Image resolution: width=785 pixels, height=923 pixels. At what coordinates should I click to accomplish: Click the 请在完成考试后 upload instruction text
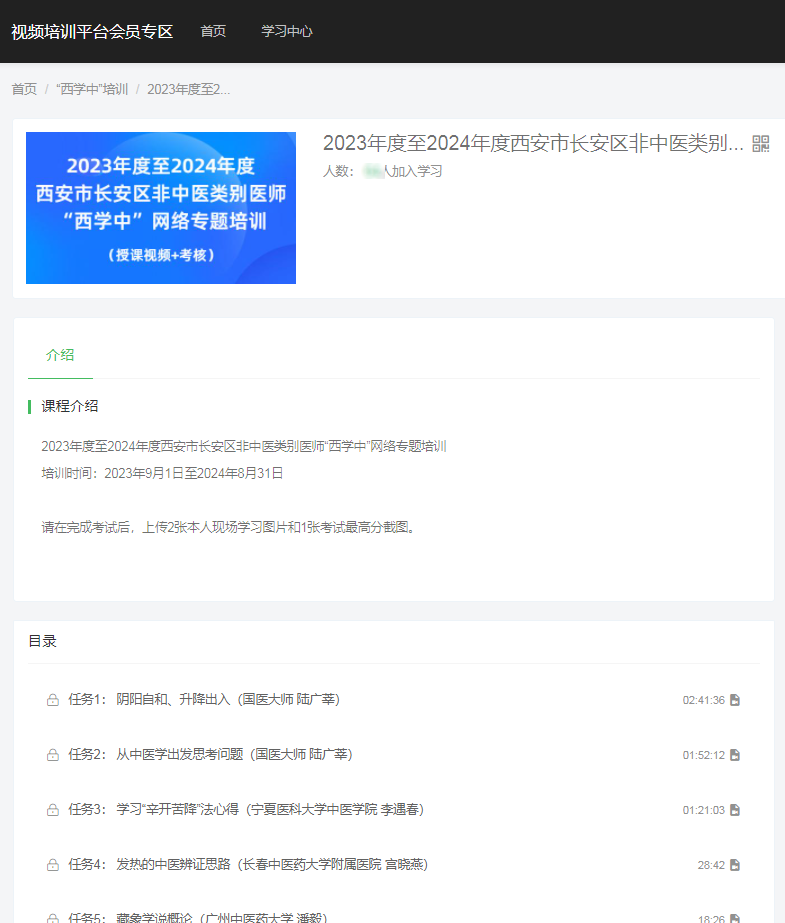click(x=229, y=527)
